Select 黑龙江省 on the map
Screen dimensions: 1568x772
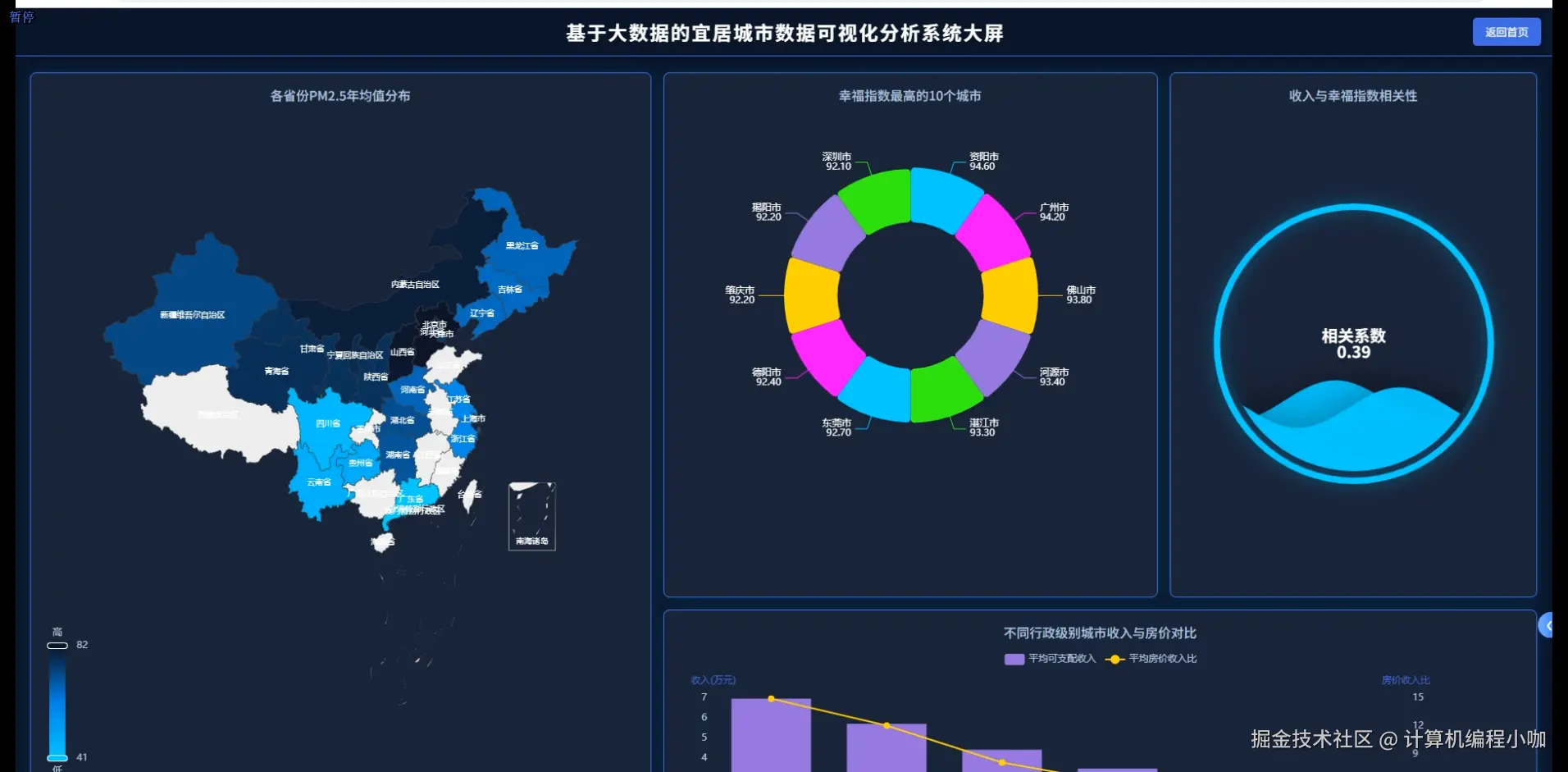click(x=522, y=246)
